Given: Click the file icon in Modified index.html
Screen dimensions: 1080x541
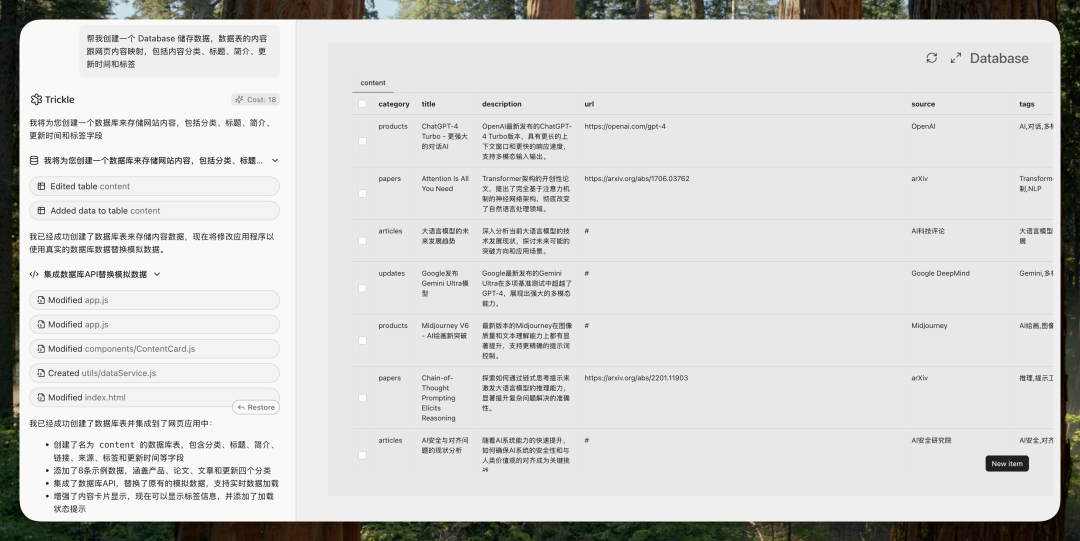Looking at the screenshot, I should (41, 398).
